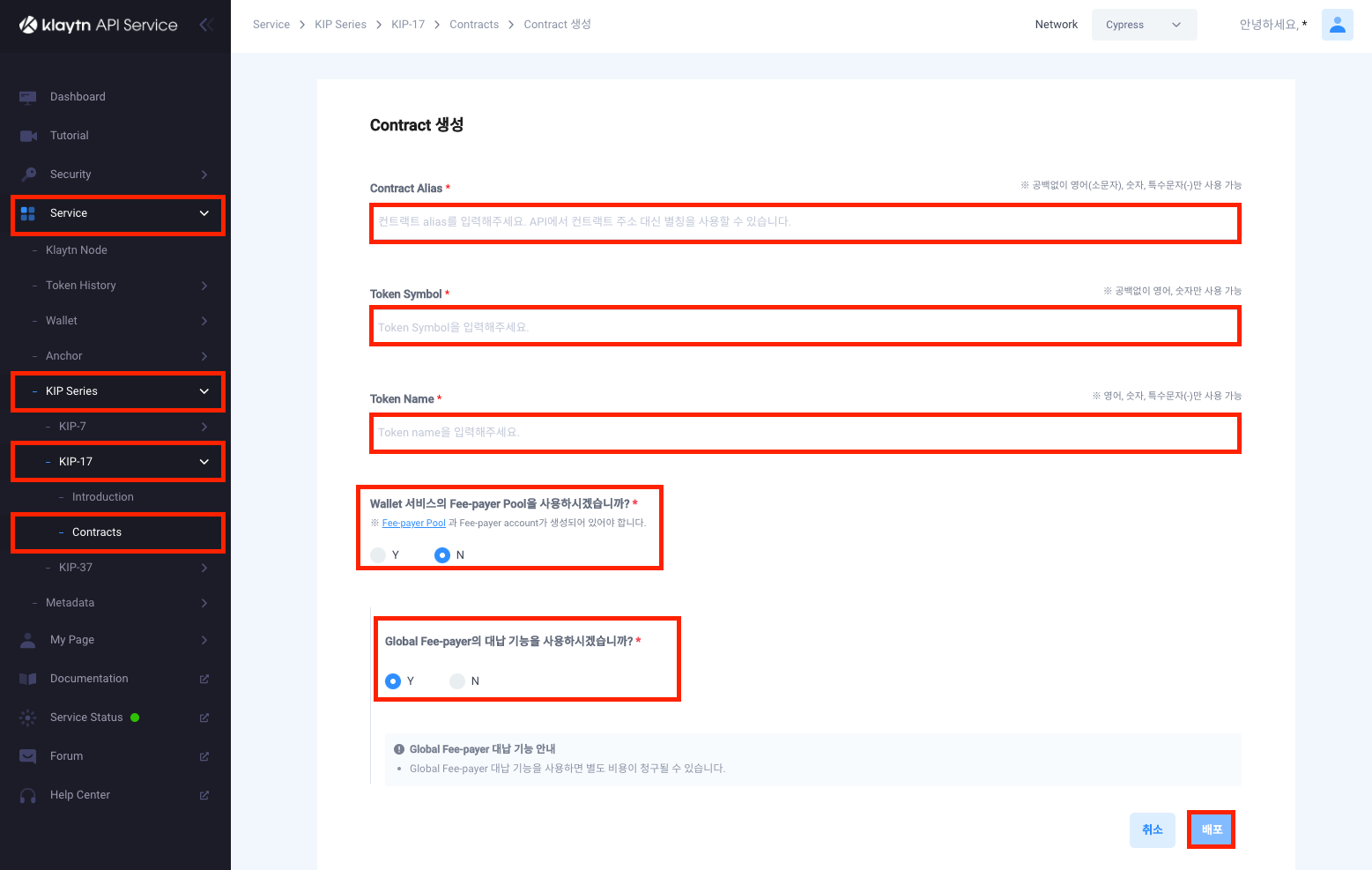
Task: Collapse the KIP Series chevron
Action: point(204,391)
